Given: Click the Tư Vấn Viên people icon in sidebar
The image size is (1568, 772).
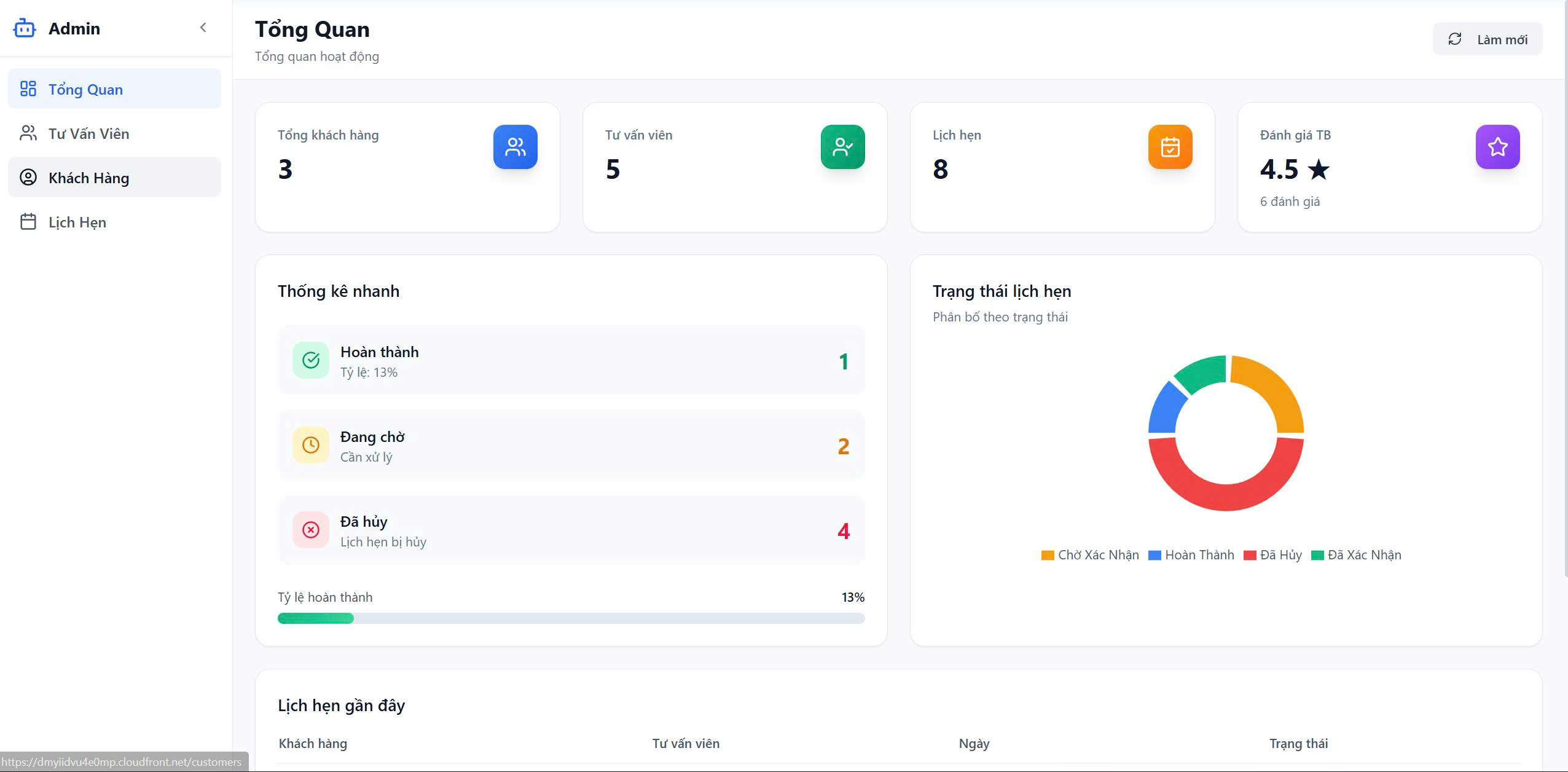Looking at the screenshot, I should [x=28, y=133].
